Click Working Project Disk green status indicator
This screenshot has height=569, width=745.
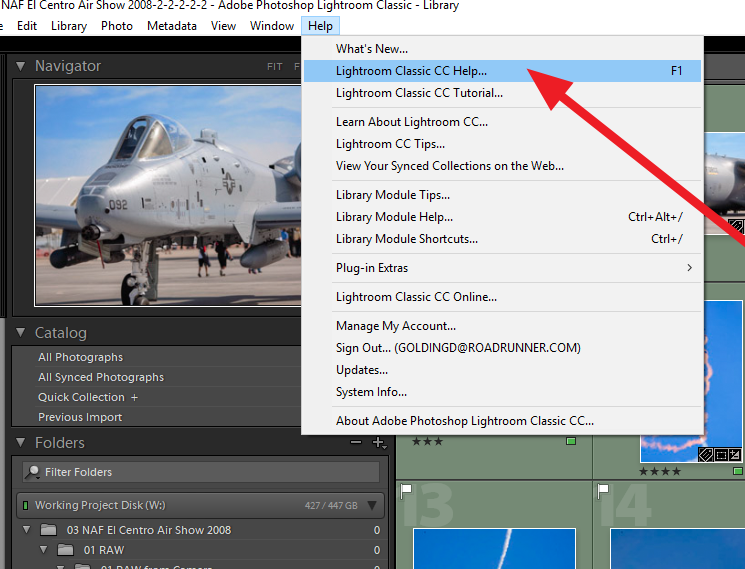[26, 505]
